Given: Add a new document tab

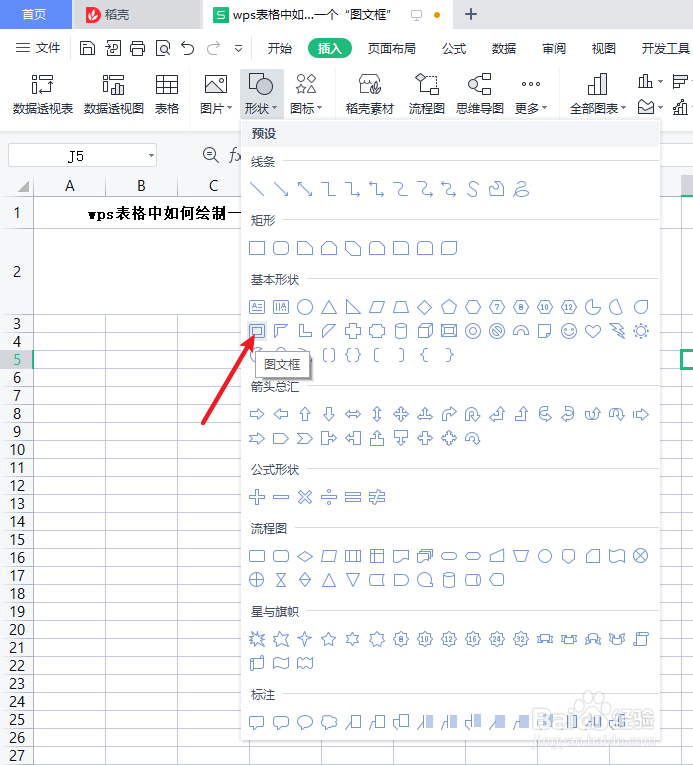Looking at the screenshot, I should [470, 14].
